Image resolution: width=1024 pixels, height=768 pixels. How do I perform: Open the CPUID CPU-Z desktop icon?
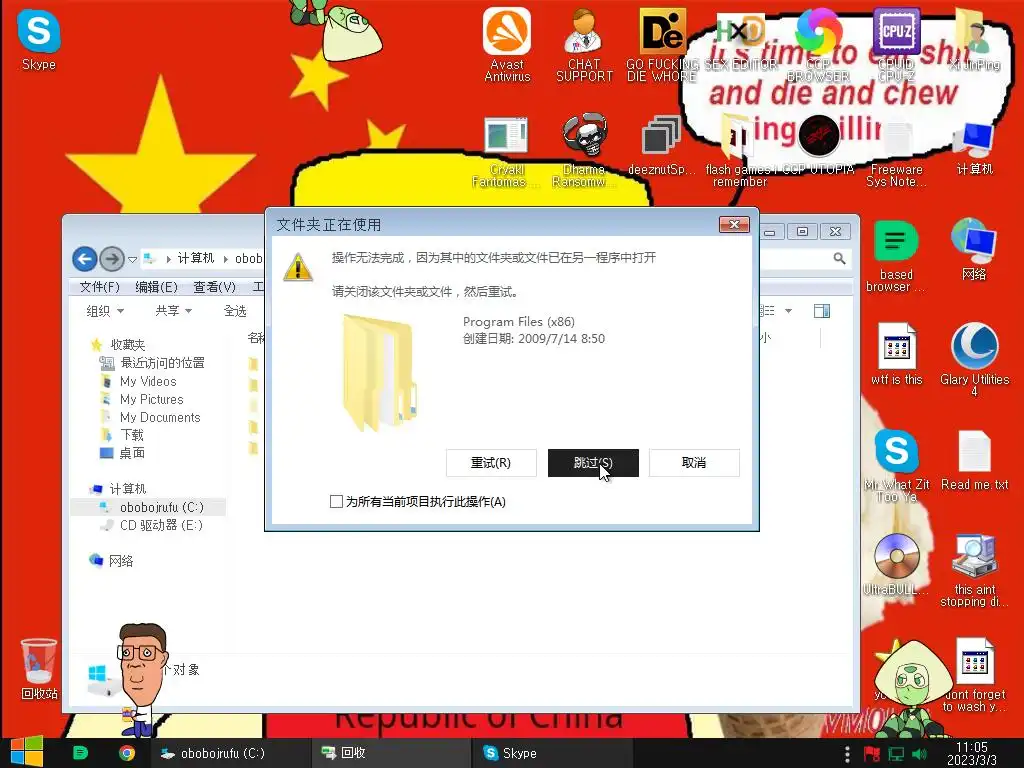tap(896, 44)
